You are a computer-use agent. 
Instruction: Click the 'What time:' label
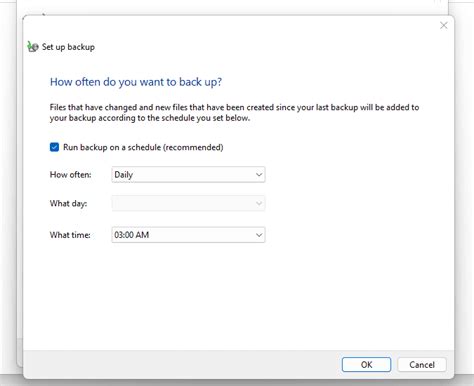click(x=70, y=235)
